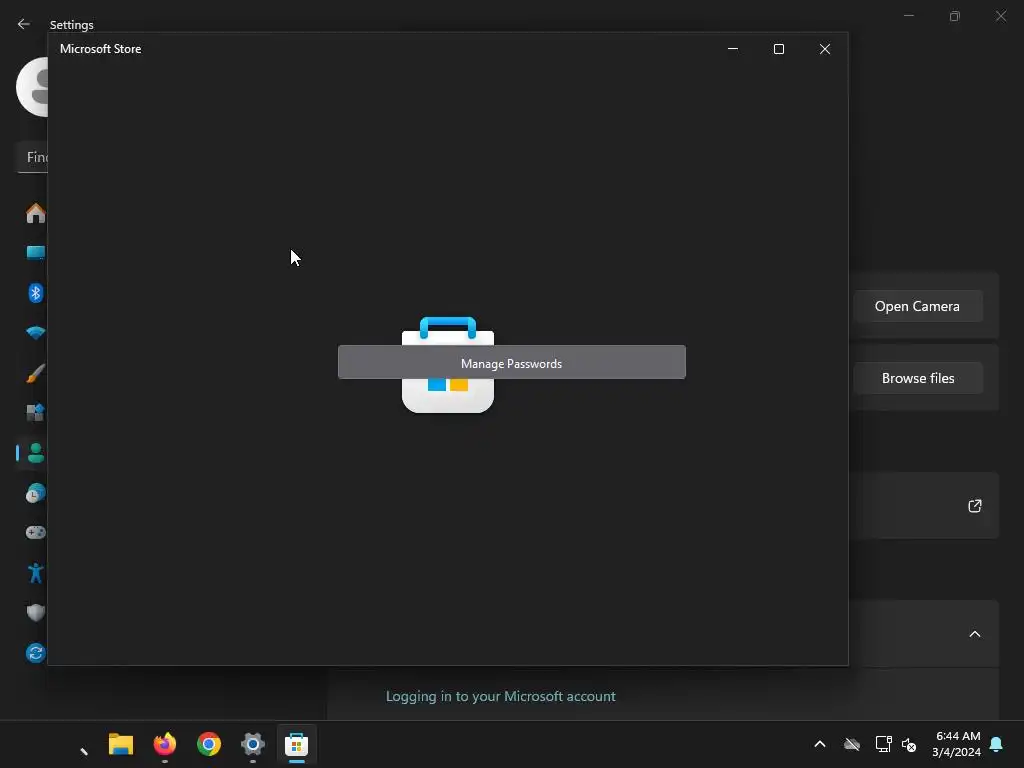Viewport: 1024px width, 768px height.
Task: Open the Home section in Settings sidebar
Action: point(36,213)
